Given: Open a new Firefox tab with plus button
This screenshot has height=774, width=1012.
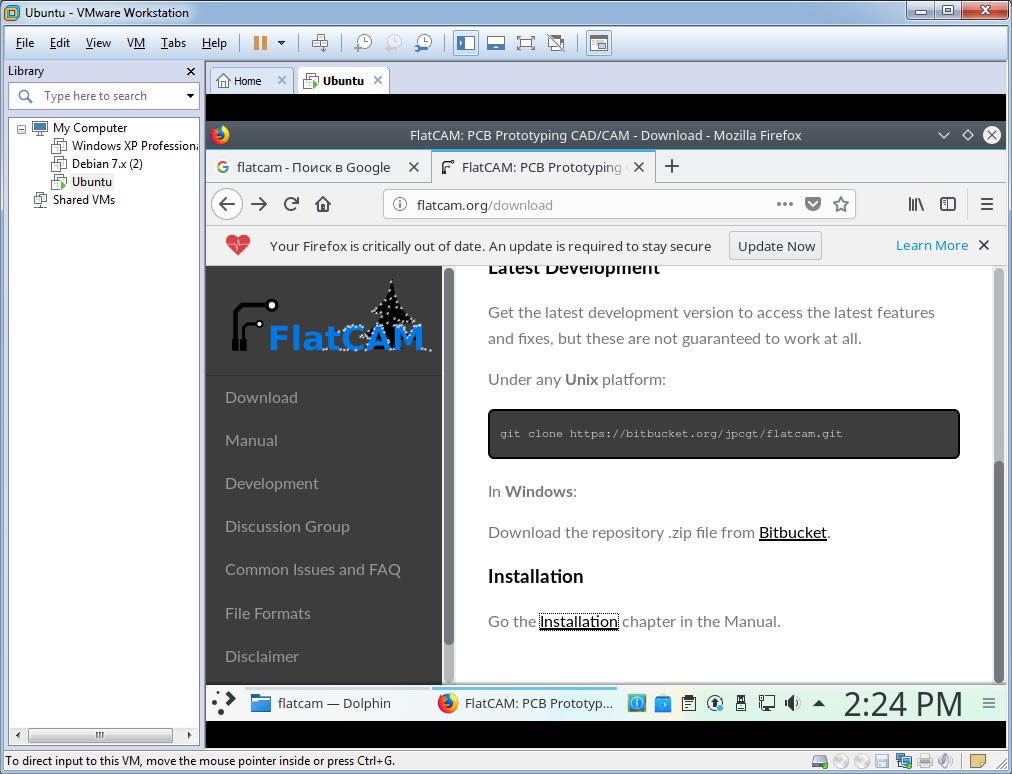Looking at the screenshot, I should [672, 167].
